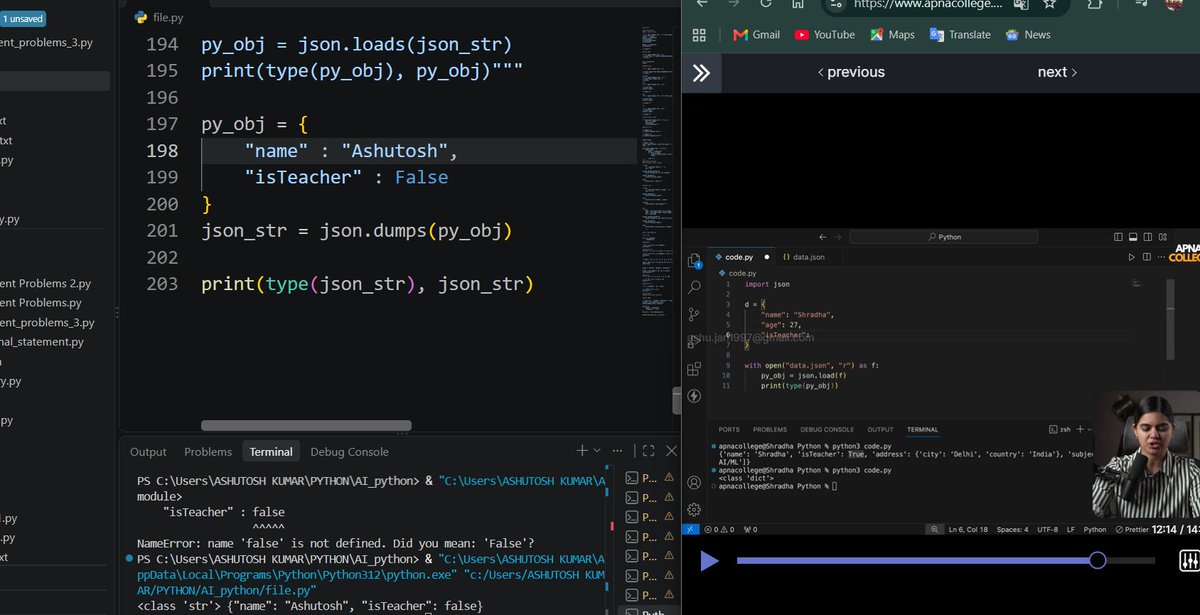Open nal_statement.py in the file explorer
Image resolution: width=1200 pixels, height=615 pixels.
tap(42, 342)
